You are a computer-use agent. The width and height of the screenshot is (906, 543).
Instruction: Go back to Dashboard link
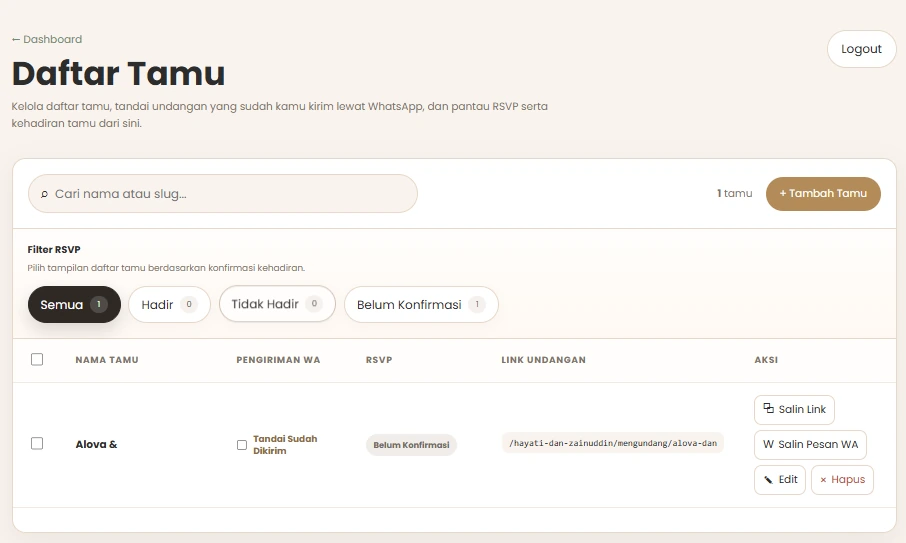point(47,39)
